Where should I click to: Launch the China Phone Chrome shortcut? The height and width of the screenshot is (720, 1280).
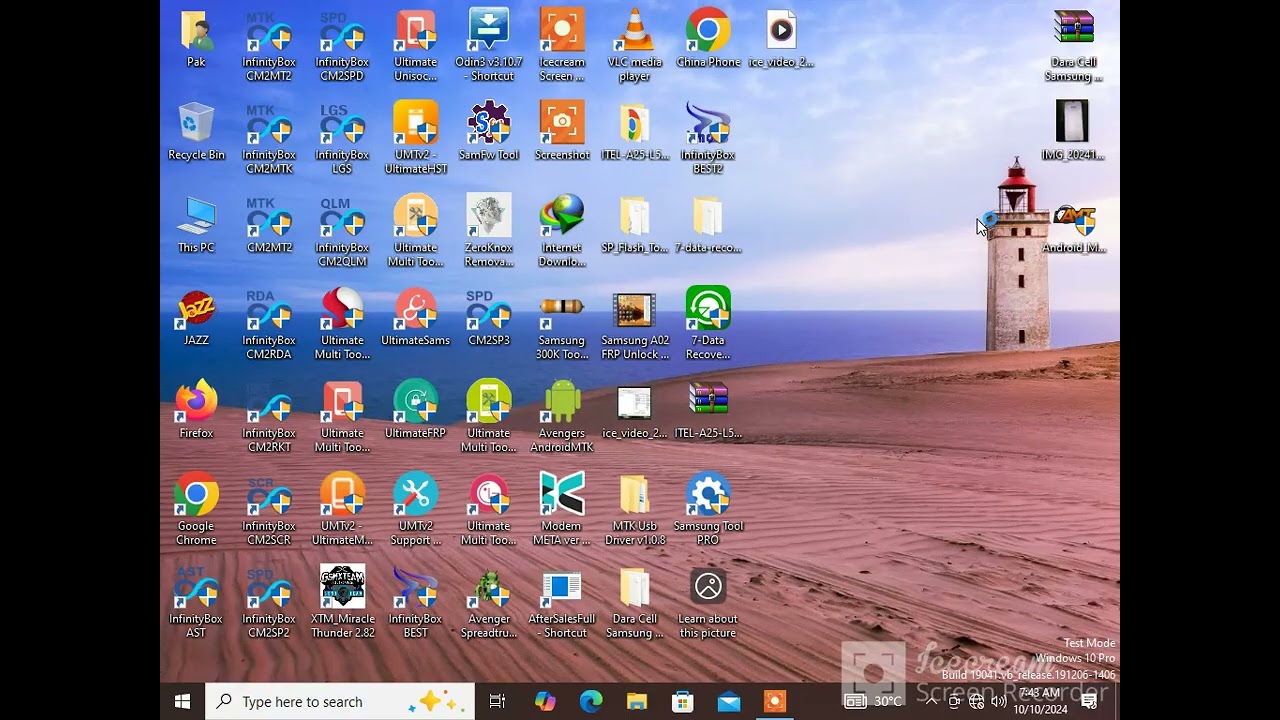point(707,31)
